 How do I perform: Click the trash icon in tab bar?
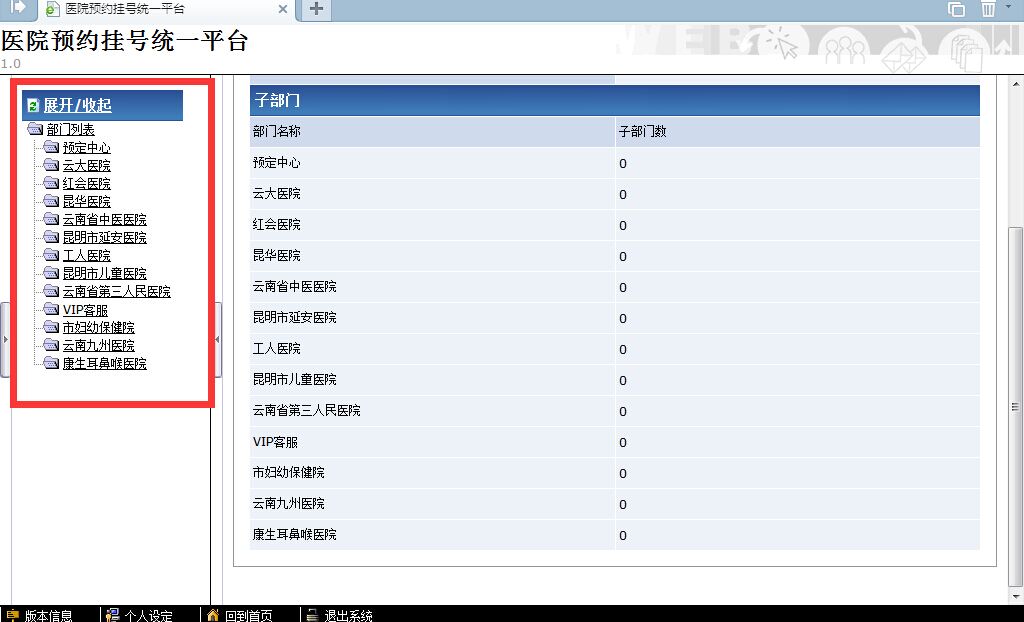pyautogui.click(x=988, y=8)
